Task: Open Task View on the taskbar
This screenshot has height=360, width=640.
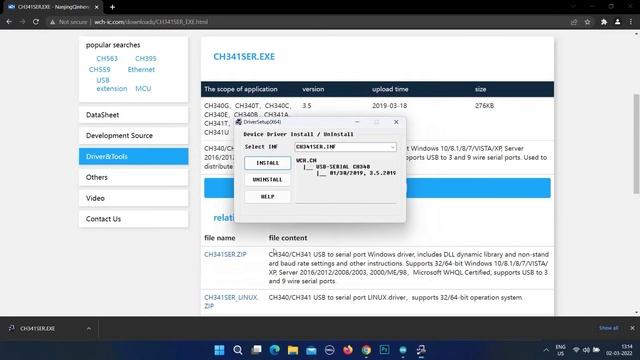Action: [x=256, y=350]
